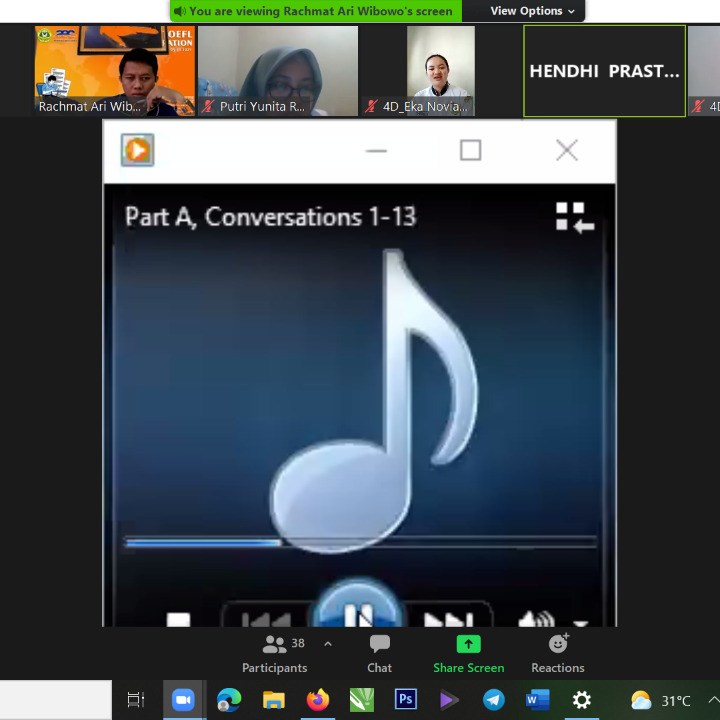Switch media player to library view
Viewport: 720px width, 720px height.
[x=575, y=217]
